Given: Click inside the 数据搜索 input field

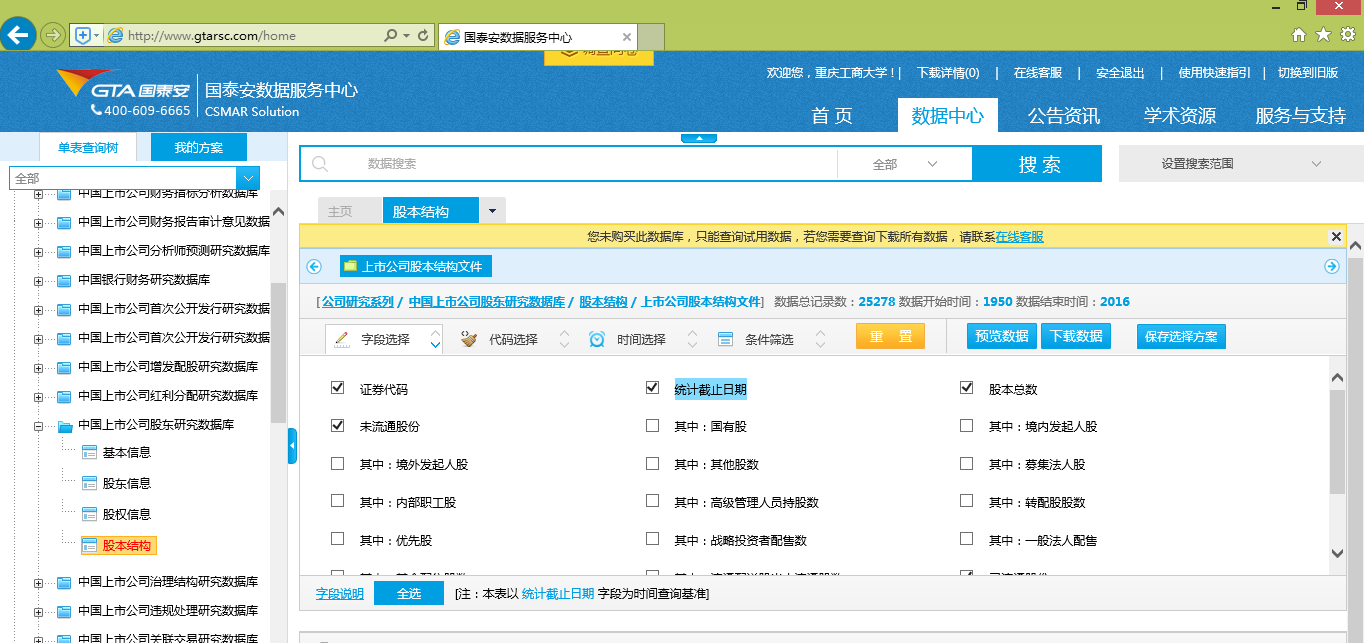Looking at the screenshot, I should pyautogui.click(x=590, y=164).
